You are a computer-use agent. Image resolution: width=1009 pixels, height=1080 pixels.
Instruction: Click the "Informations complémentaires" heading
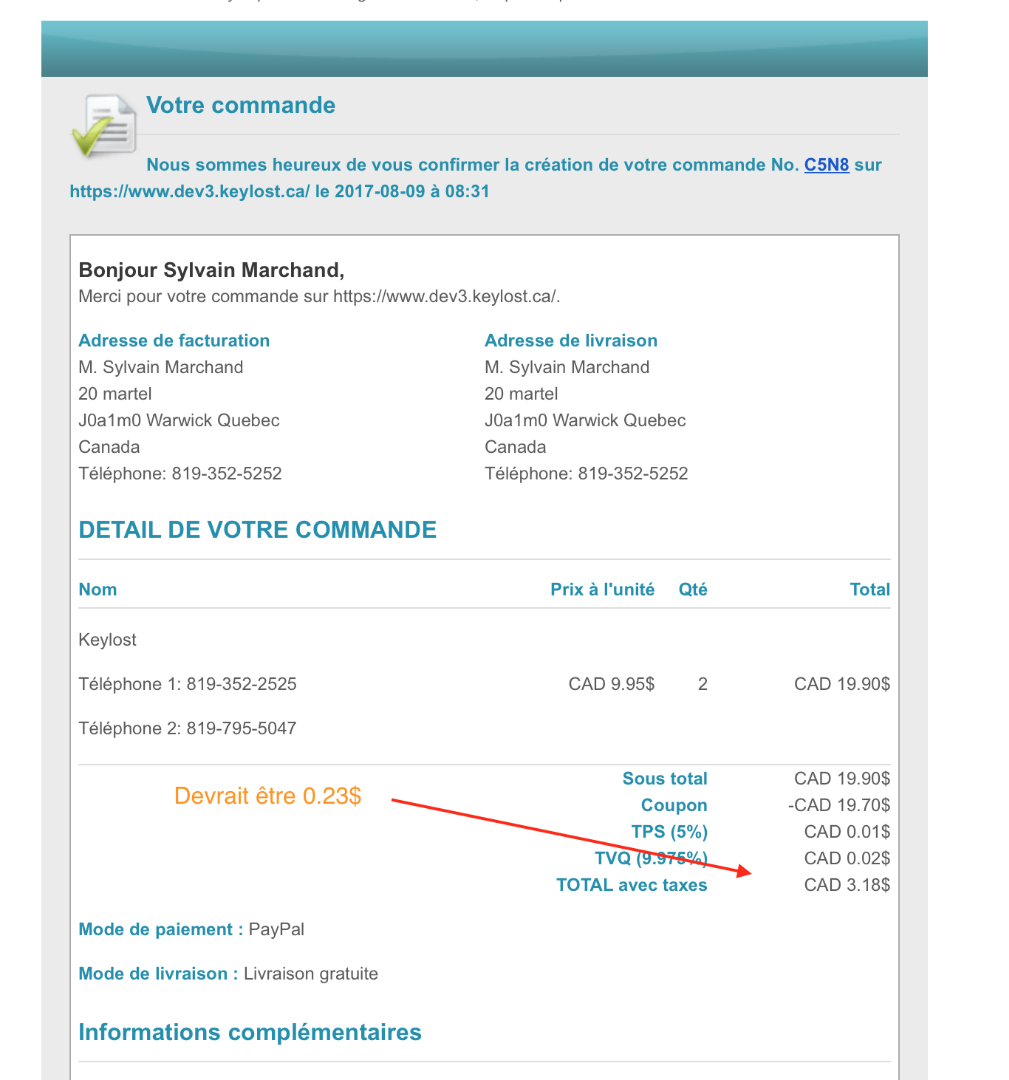pyautogui.click(x=250, y=1033)
